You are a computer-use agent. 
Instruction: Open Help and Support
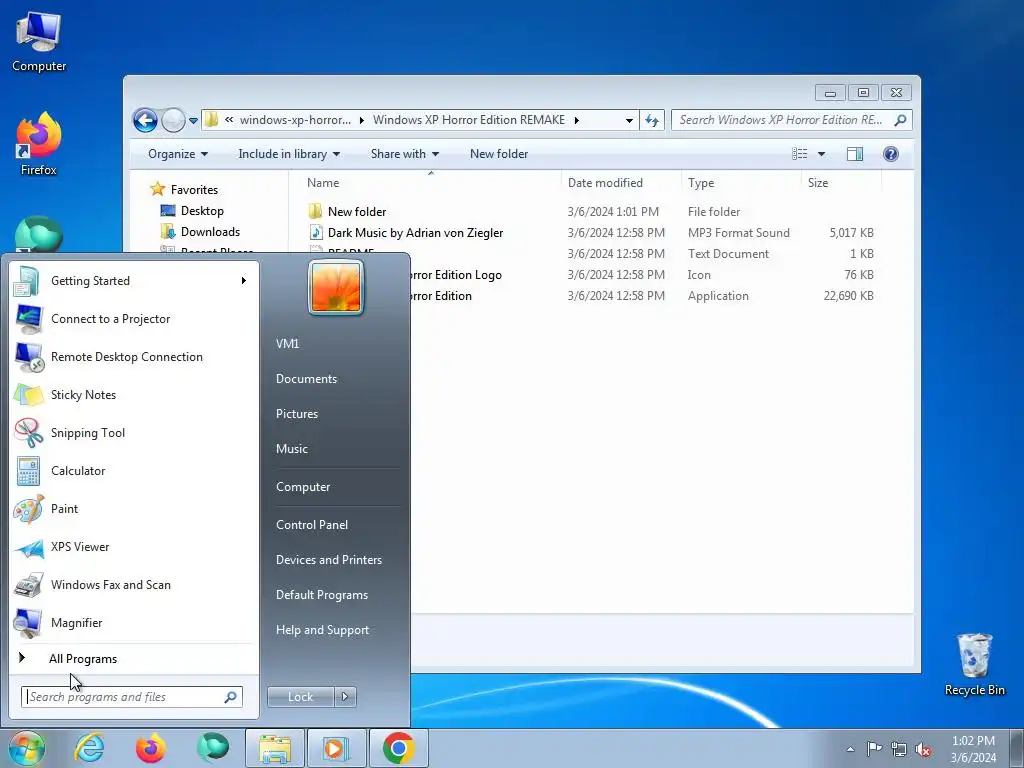coord(322,630)
